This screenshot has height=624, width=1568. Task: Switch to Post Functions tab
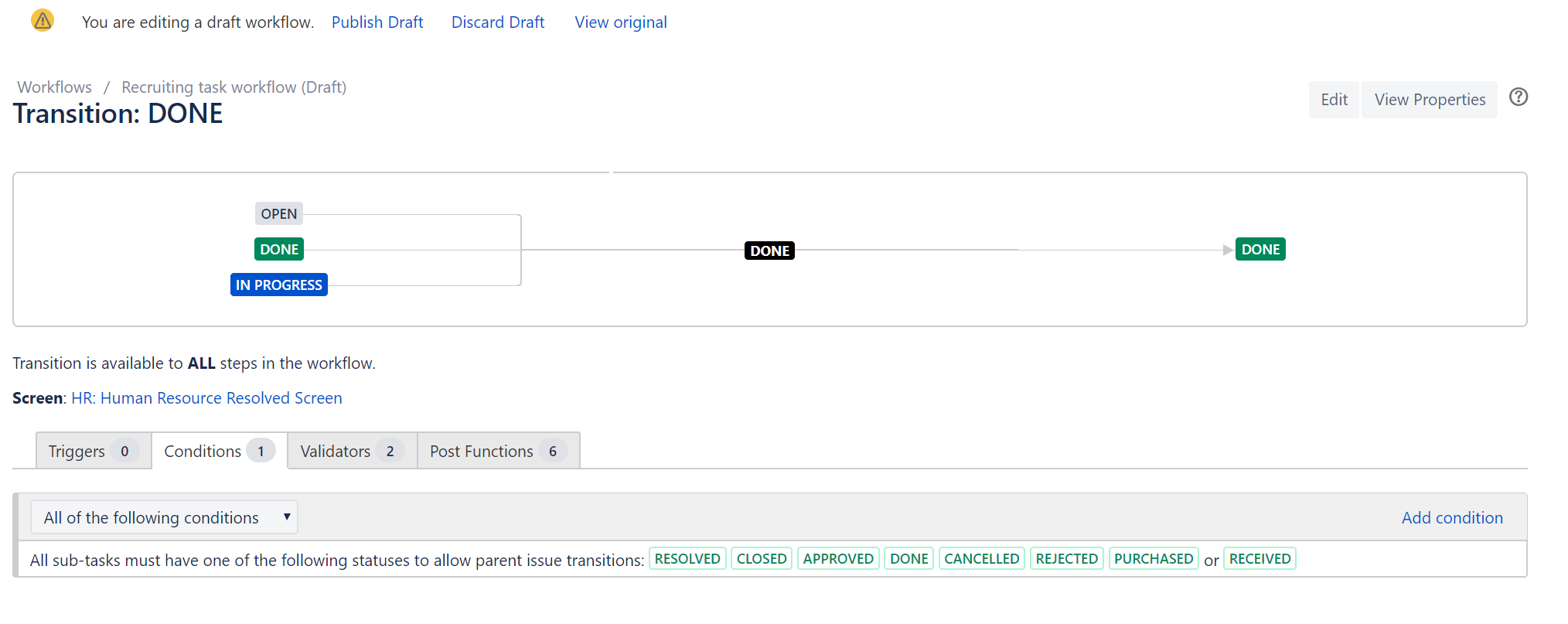[499, 451]
